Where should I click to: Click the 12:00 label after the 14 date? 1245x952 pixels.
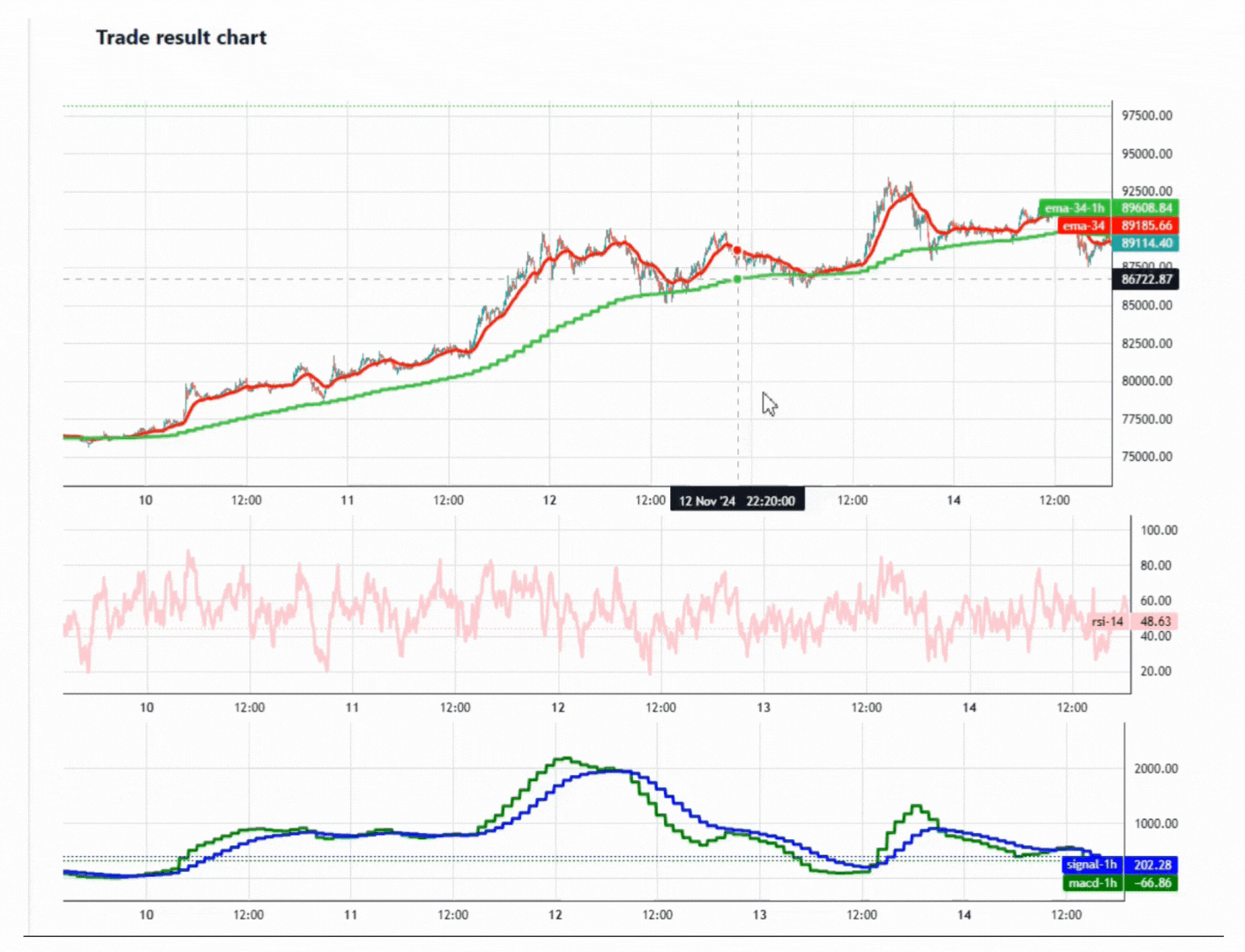1057,500
